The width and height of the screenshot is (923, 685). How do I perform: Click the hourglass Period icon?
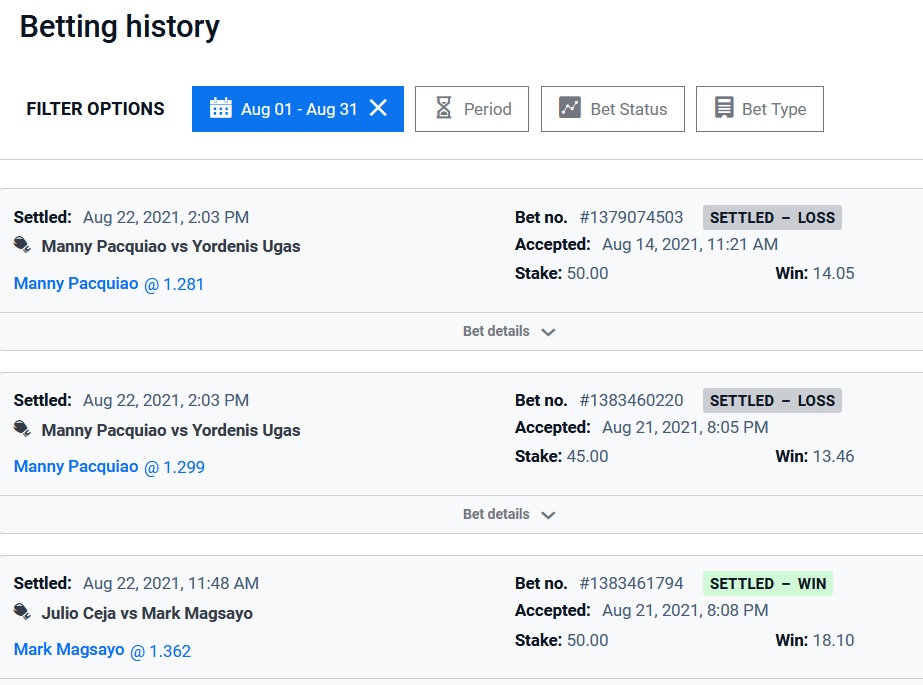(x=444, y=109)
